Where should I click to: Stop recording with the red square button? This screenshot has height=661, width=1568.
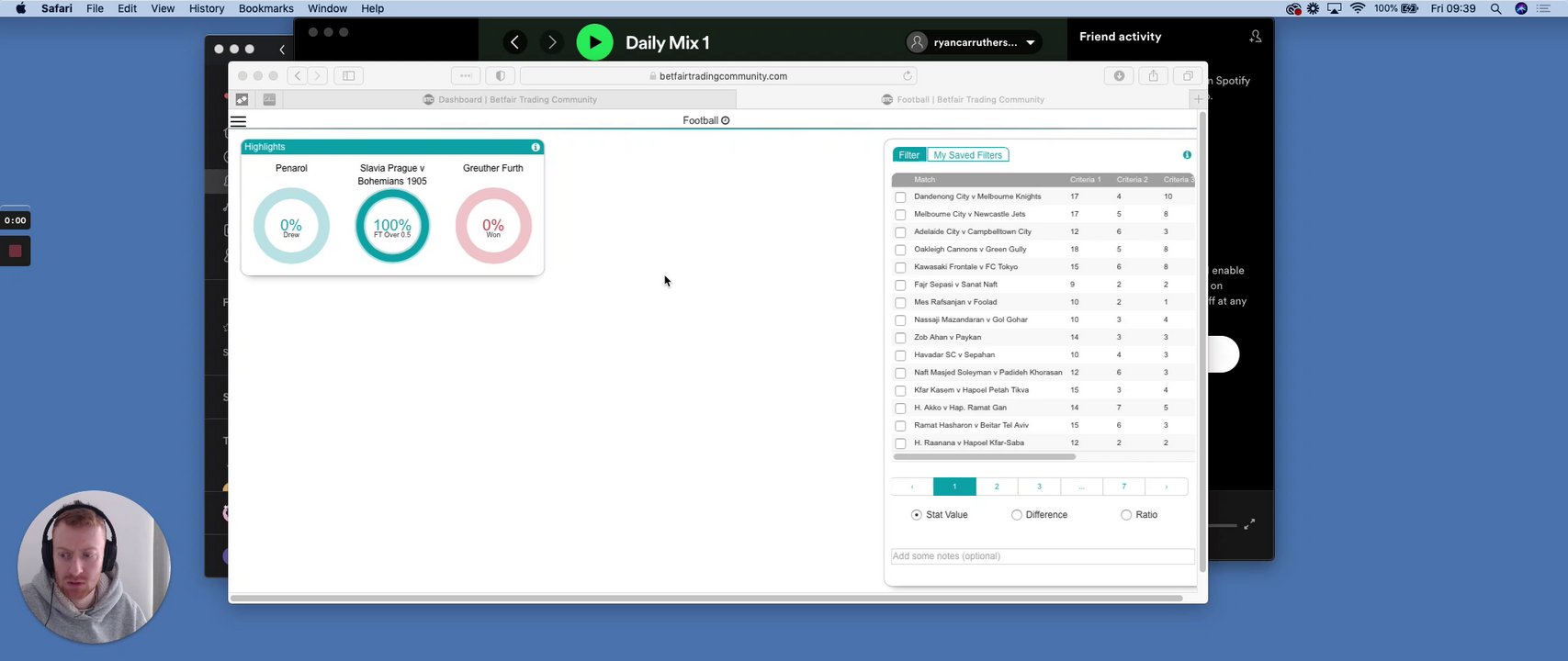[15, 251]
